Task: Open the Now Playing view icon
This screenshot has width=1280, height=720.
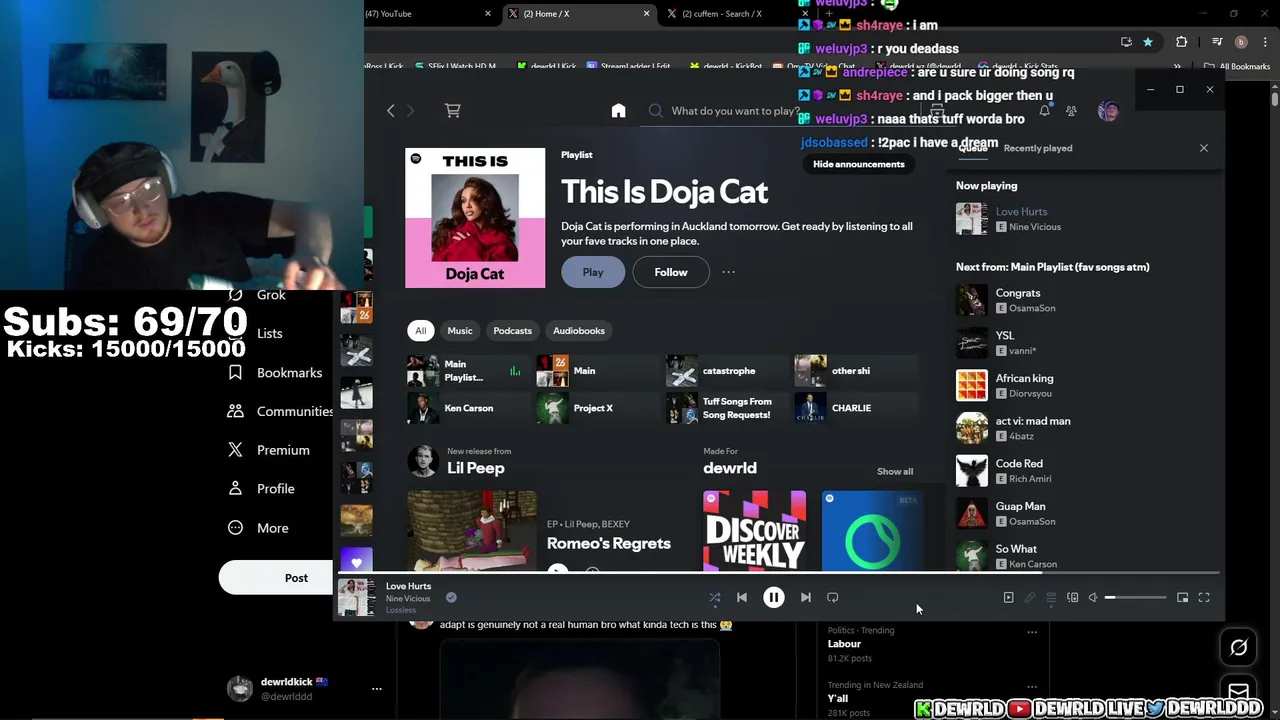Action: click(1008, 598)
